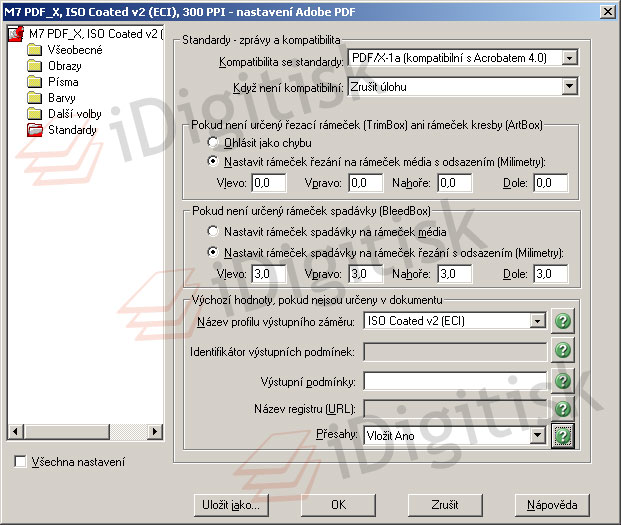Click the BleedBox Nahoře 3,0 field
The height and width of the screenshot is (525, 621).
pos(455,274)
